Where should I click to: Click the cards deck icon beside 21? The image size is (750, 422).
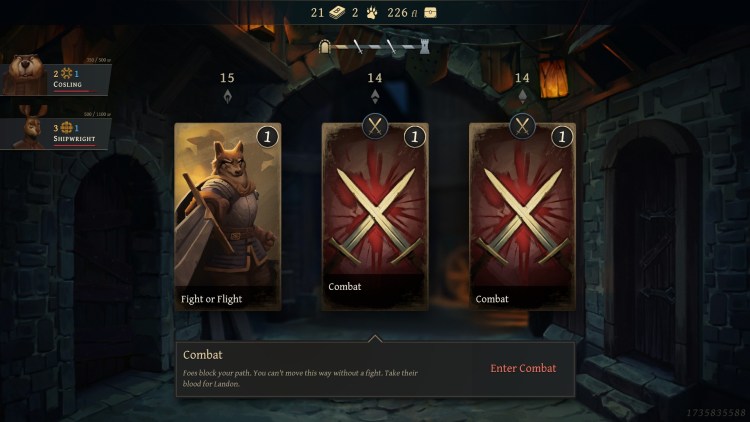337,13
